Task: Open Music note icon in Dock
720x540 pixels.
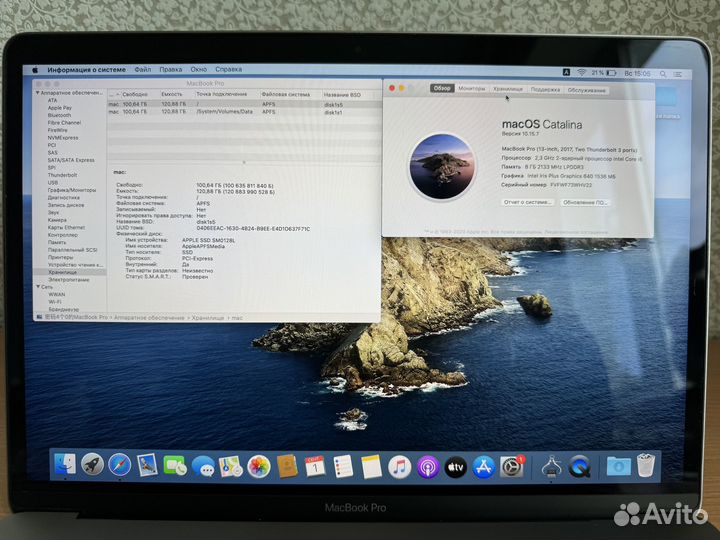Action: click(399, 467)
